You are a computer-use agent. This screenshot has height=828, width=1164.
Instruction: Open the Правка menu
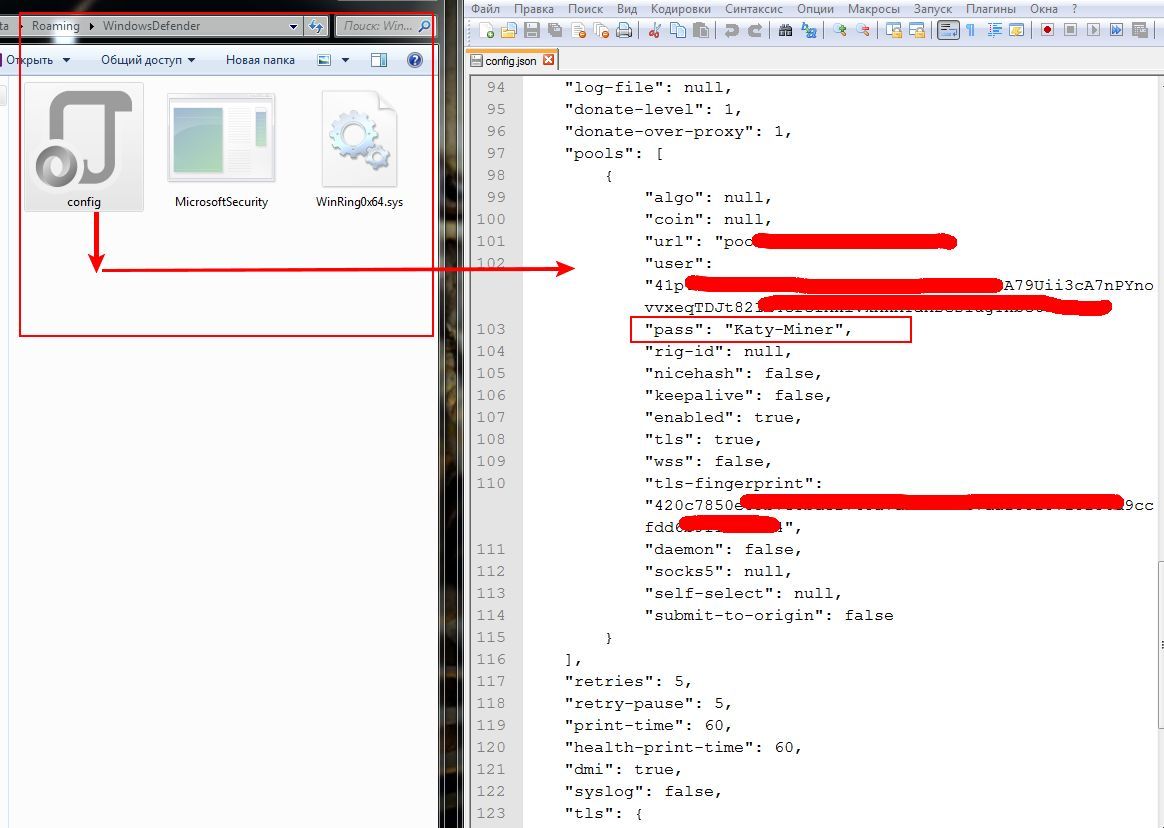click(534, 9)
